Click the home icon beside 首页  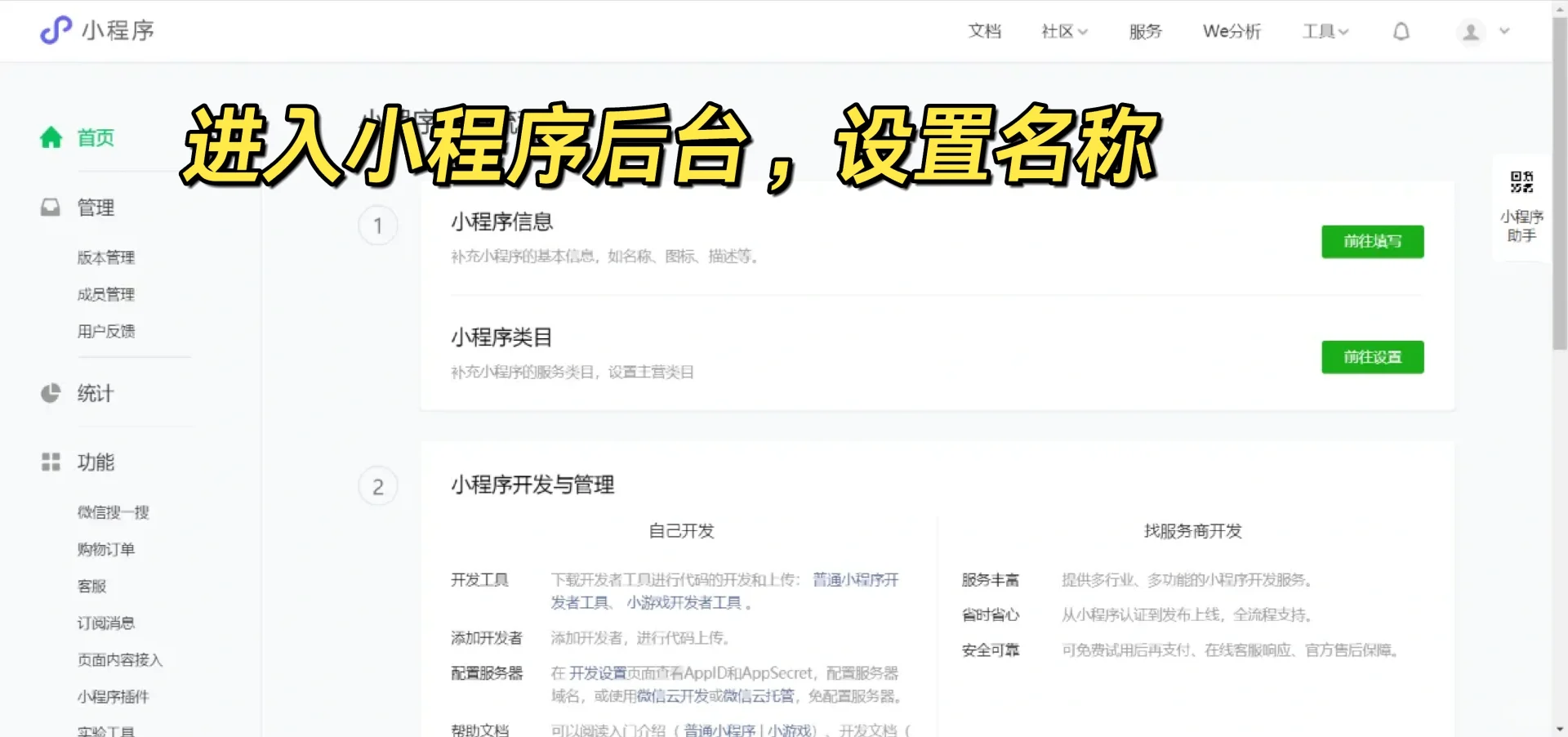51,138
